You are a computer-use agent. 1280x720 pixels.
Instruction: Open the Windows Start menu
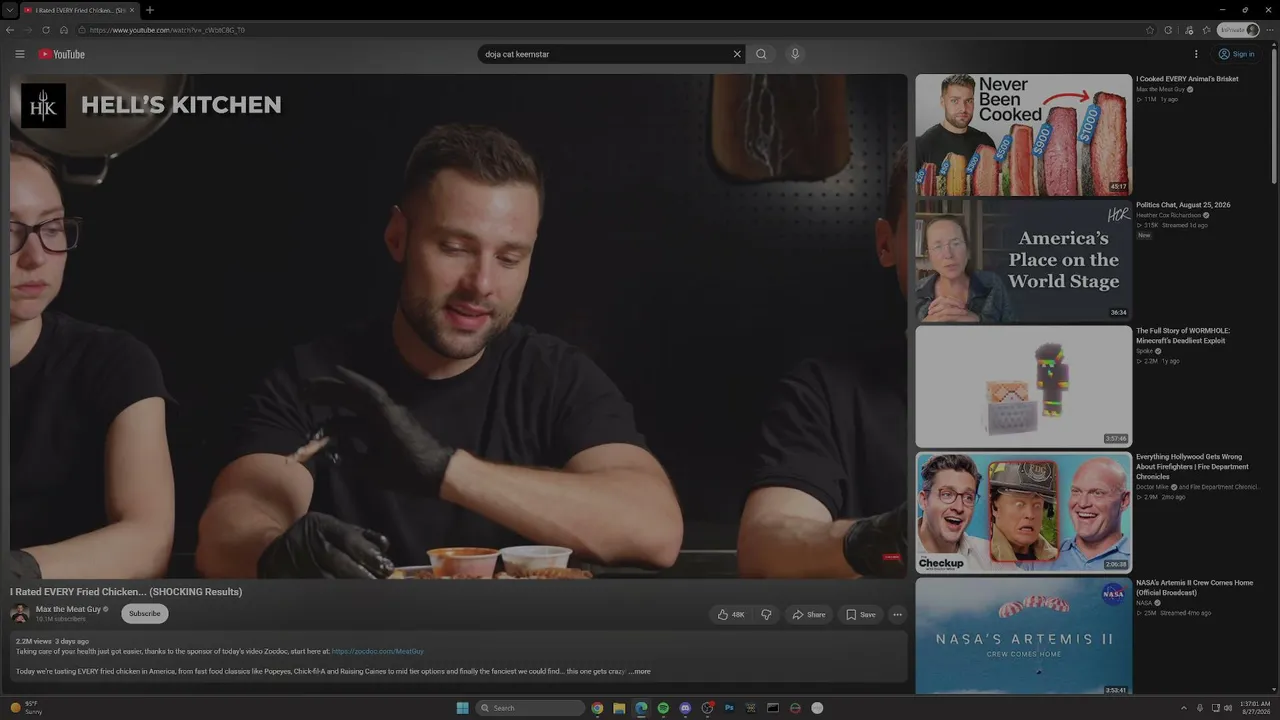[462, 708]
